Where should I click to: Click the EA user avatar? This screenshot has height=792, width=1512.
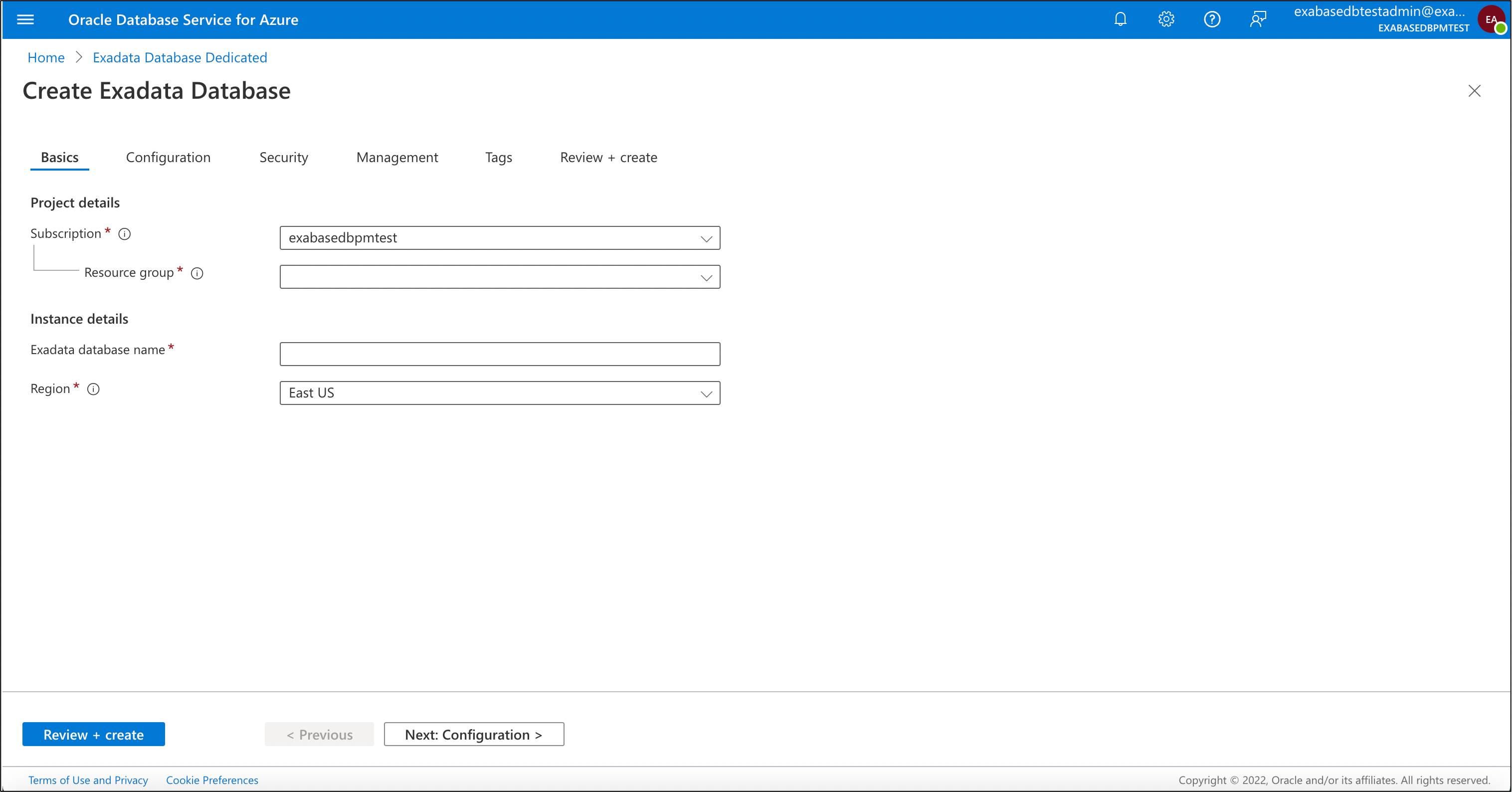point(1492,19)
